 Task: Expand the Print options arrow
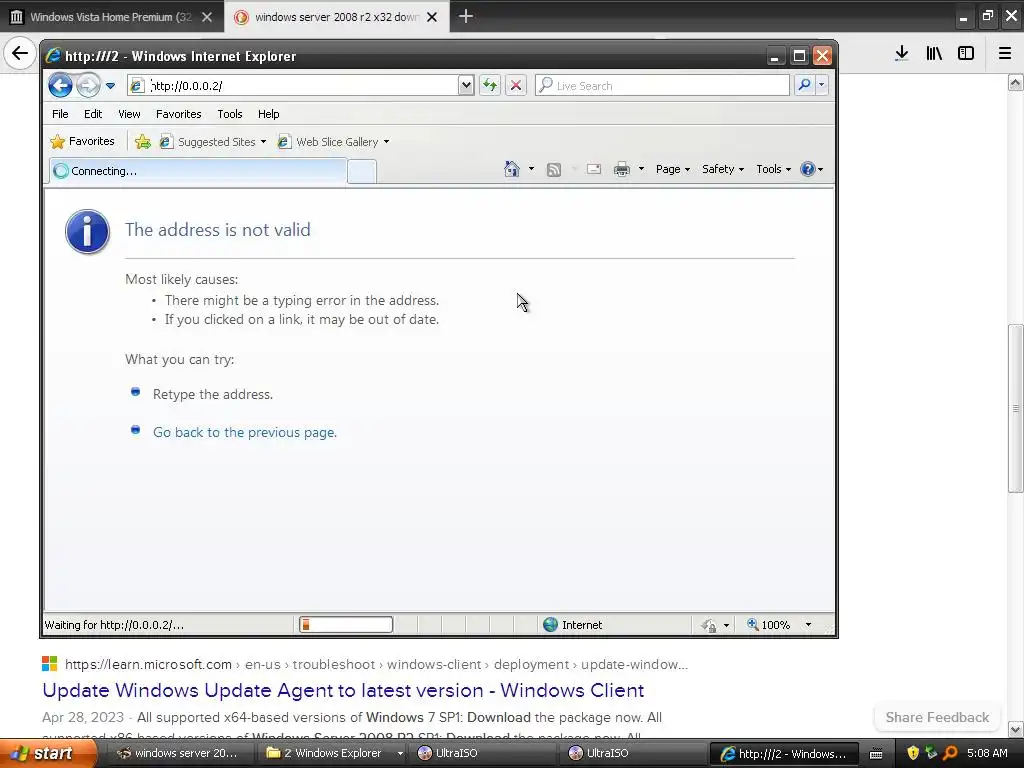(x=641, y=169)
